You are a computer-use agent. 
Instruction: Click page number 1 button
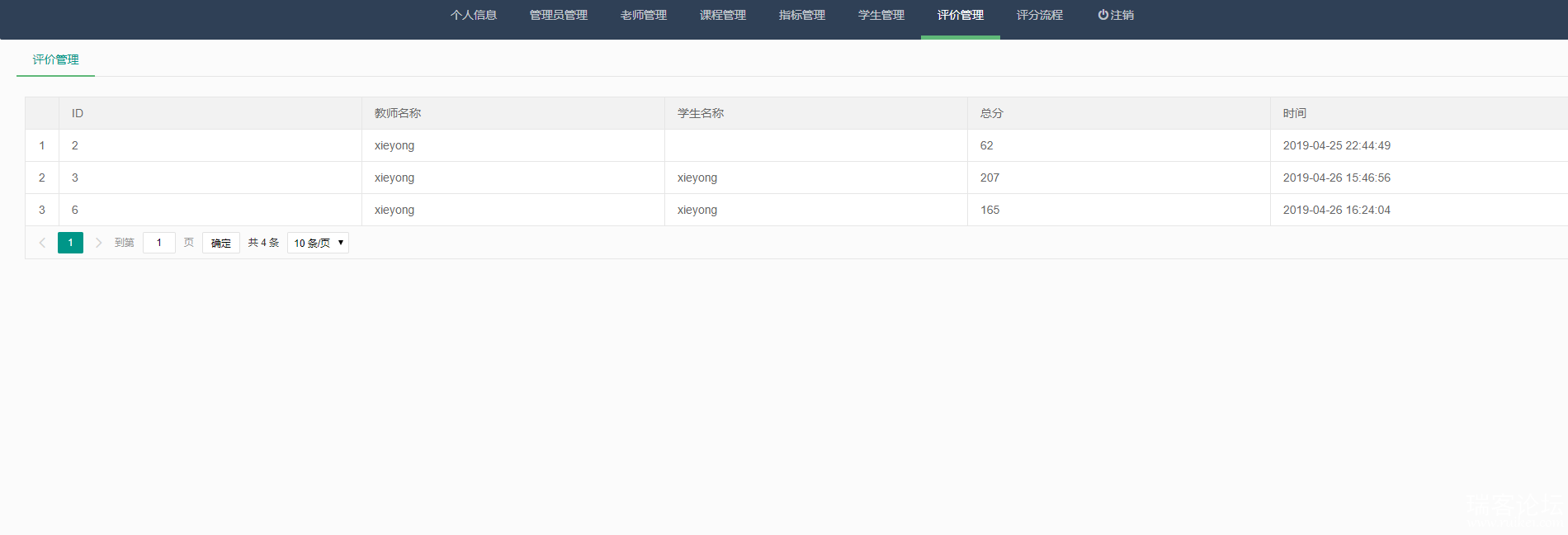70,243
